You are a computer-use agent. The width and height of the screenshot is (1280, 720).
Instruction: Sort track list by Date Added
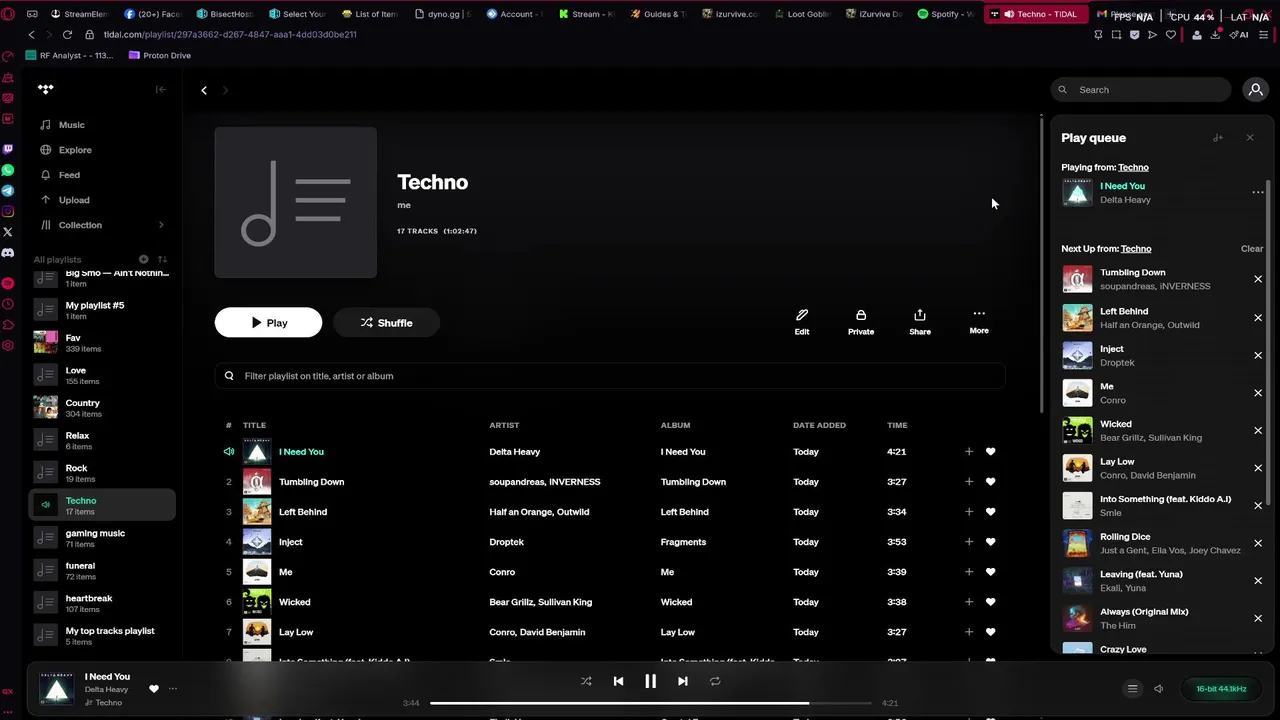point(819,425)
